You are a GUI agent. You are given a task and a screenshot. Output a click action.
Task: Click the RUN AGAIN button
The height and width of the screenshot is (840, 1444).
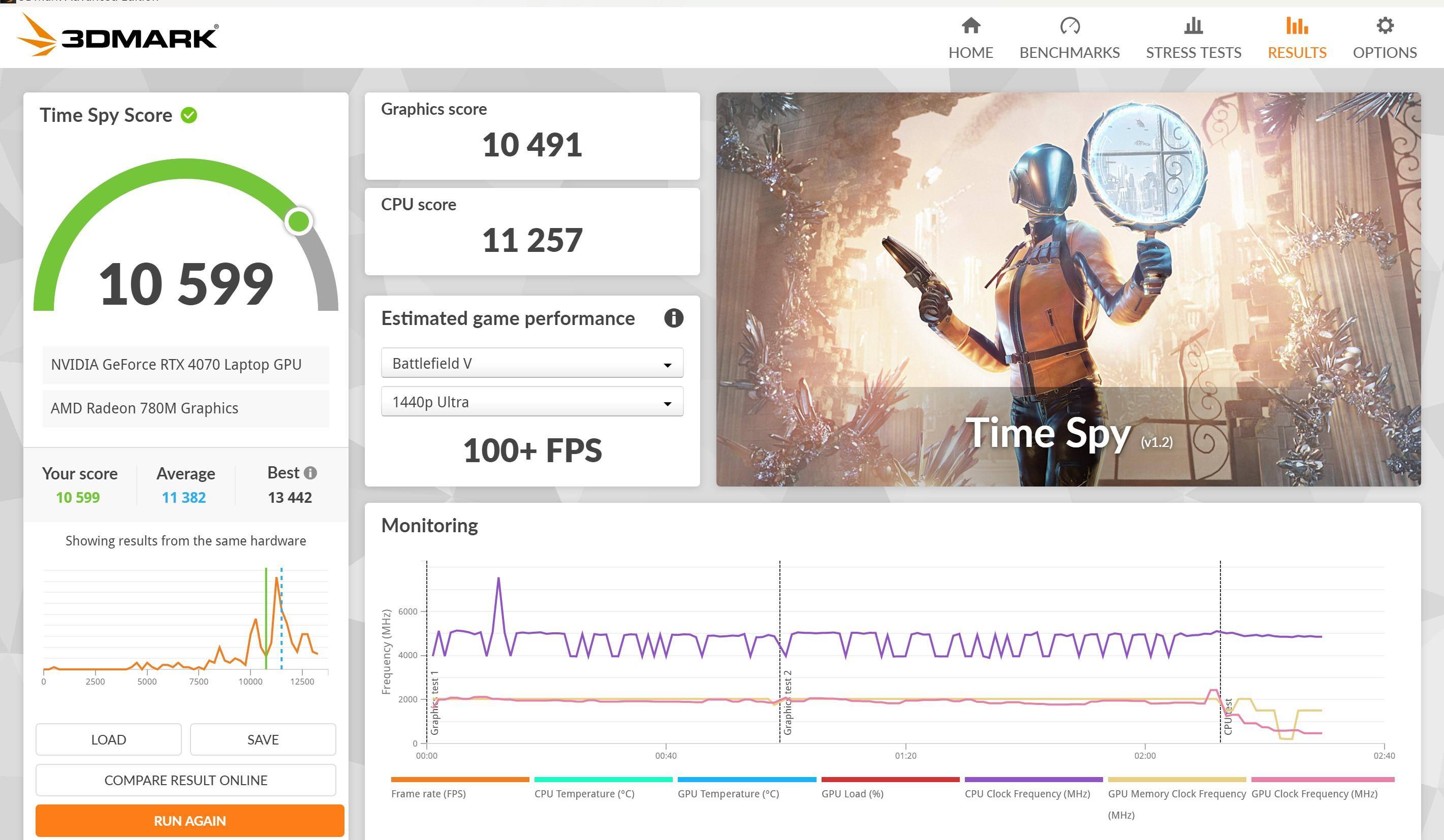click(x=190, y=821)
